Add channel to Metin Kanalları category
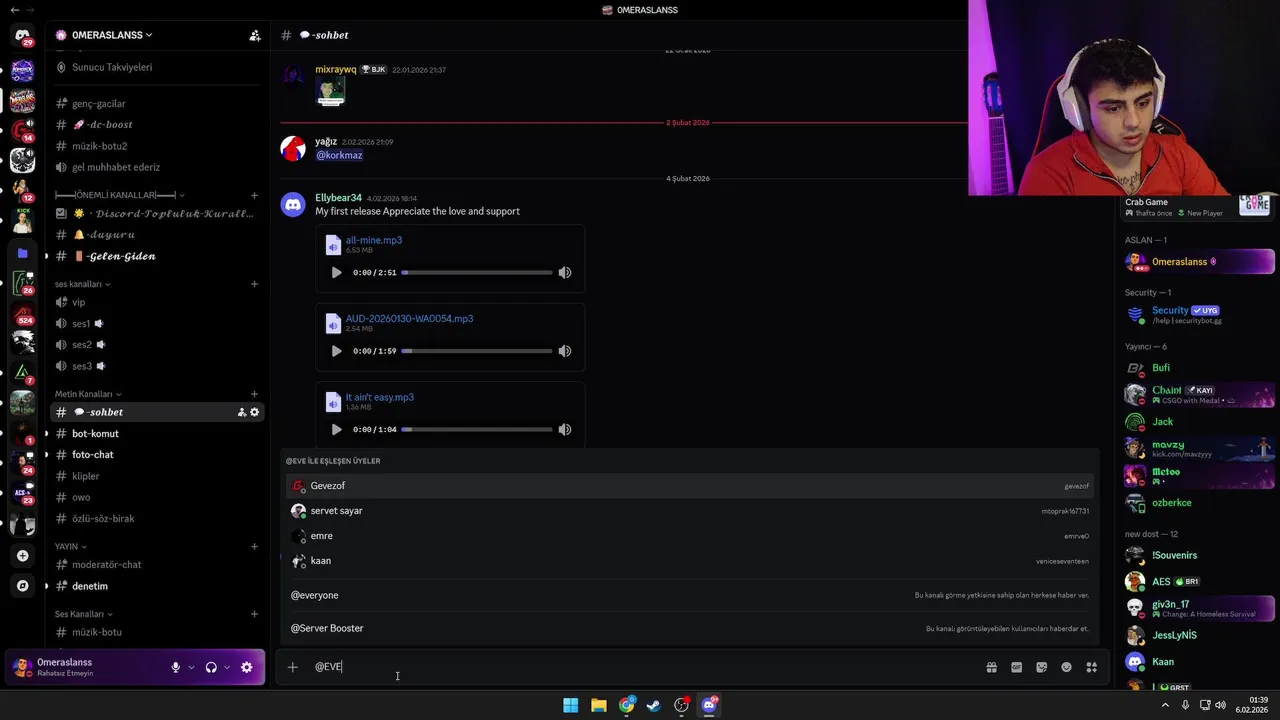 click(254, 394)
